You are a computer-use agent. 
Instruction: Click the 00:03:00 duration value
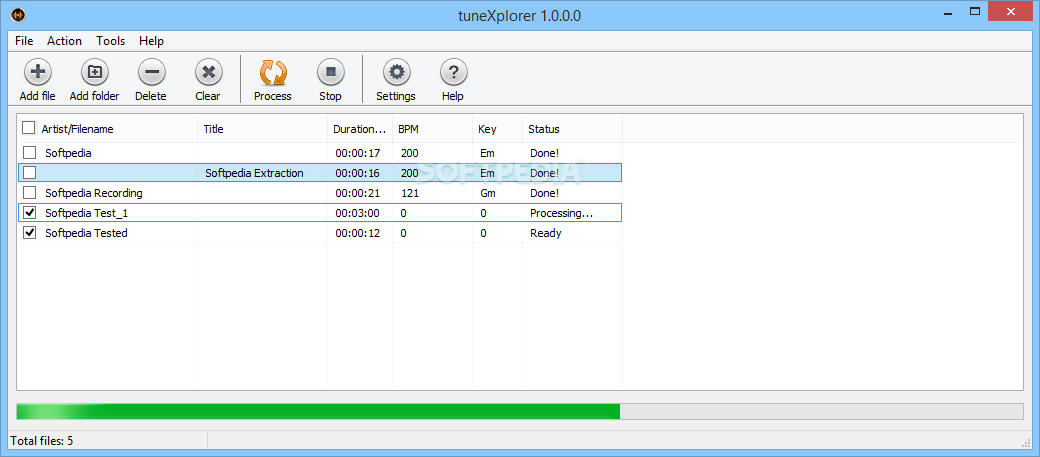[x=358, y=213]
